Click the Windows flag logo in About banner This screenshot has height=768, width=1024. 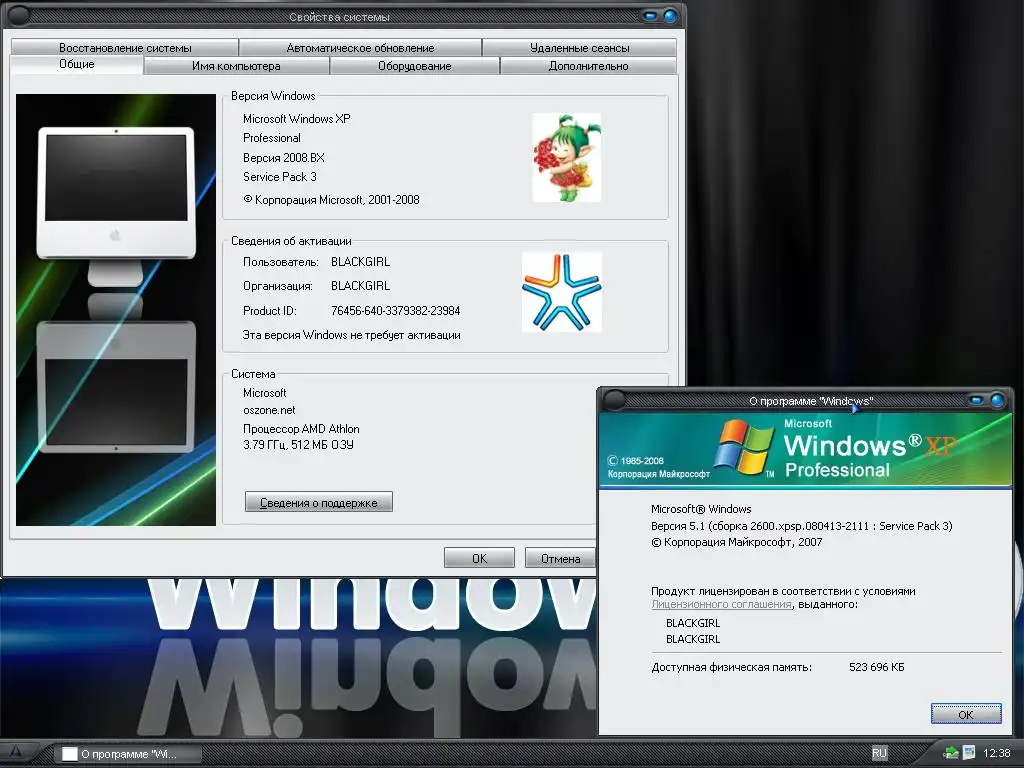743,447
